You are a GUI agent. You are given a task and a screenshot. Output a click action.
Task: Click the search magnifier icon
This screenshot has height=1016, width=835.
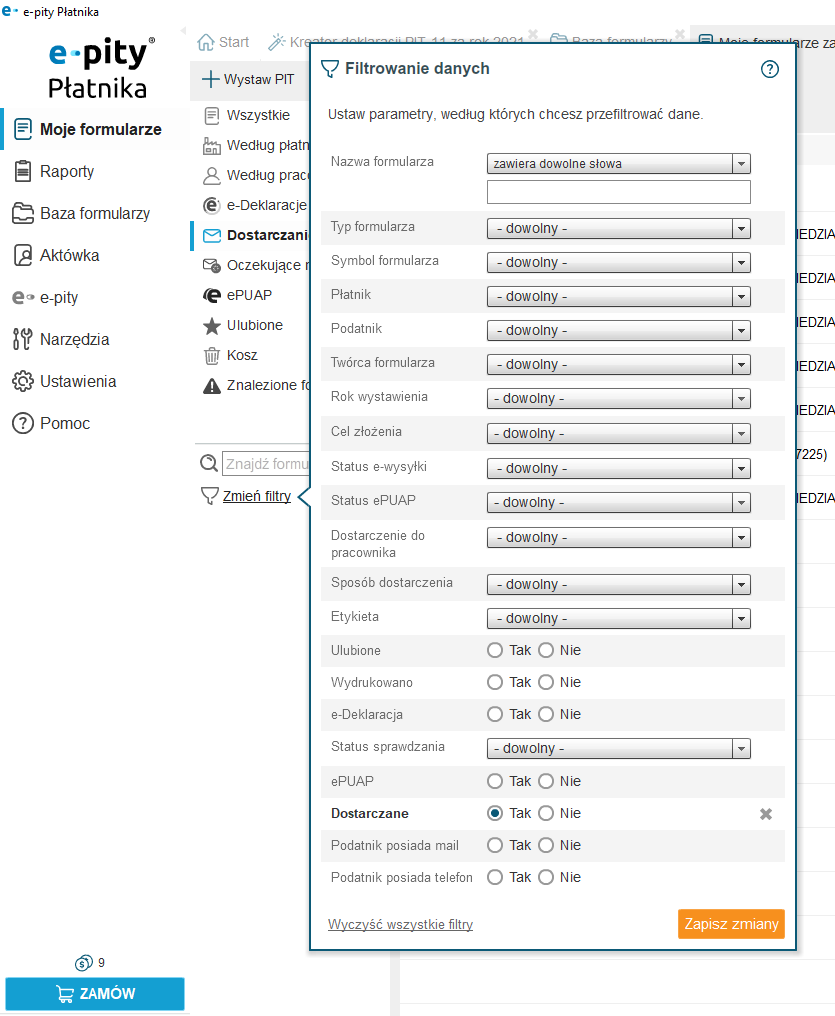[x=209, y=463]
